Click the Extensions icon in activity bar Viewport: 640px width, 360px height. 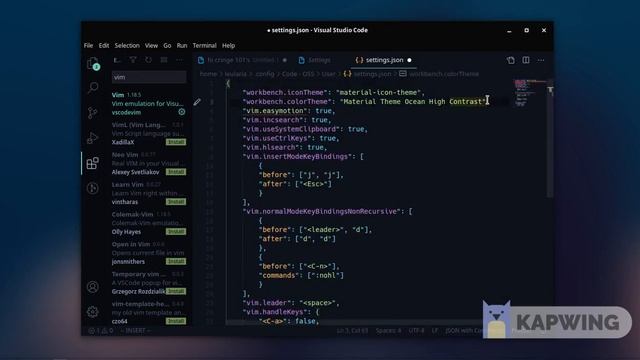[93, 163]
